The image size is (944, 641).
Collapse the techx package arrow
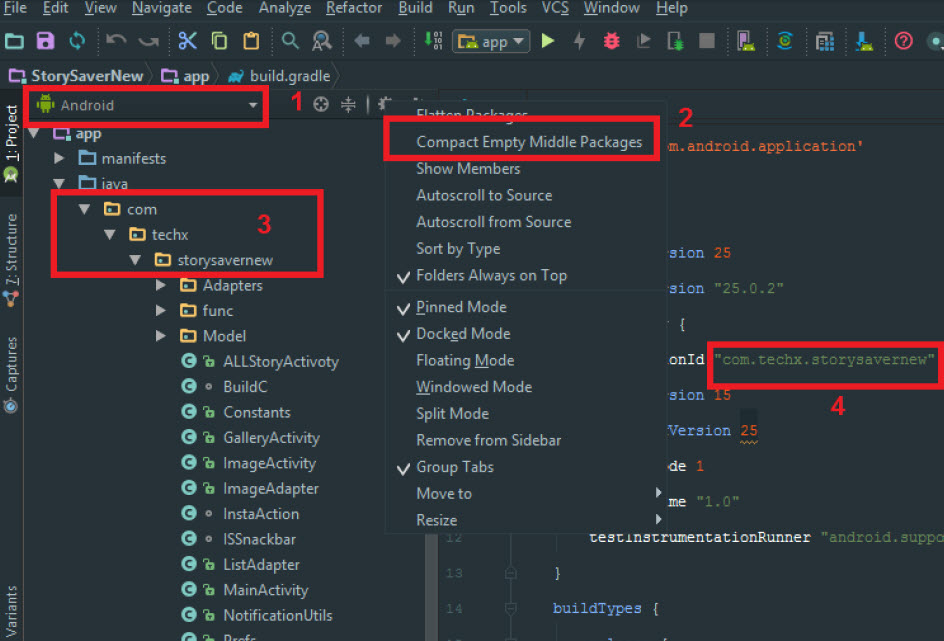tap(110, 234)
